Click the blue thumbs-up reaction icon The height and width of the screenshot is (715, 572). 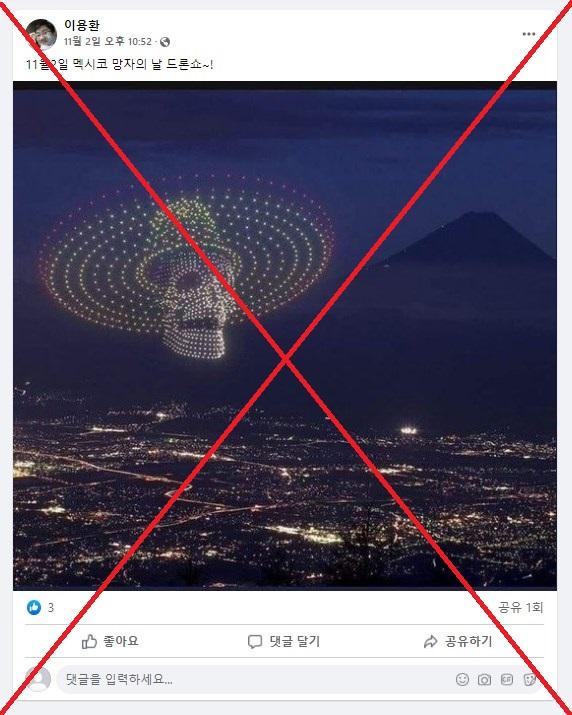click(x=34, y=607)
